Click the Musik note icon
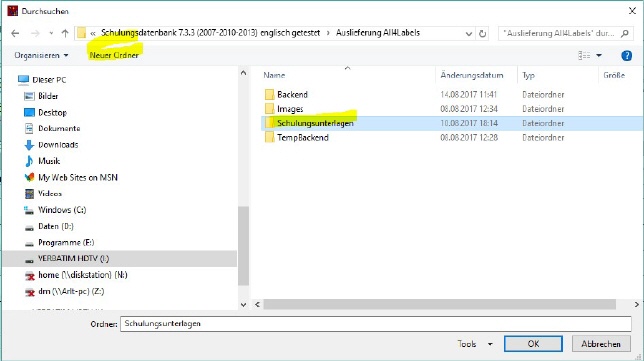 (x=29, y=161)
